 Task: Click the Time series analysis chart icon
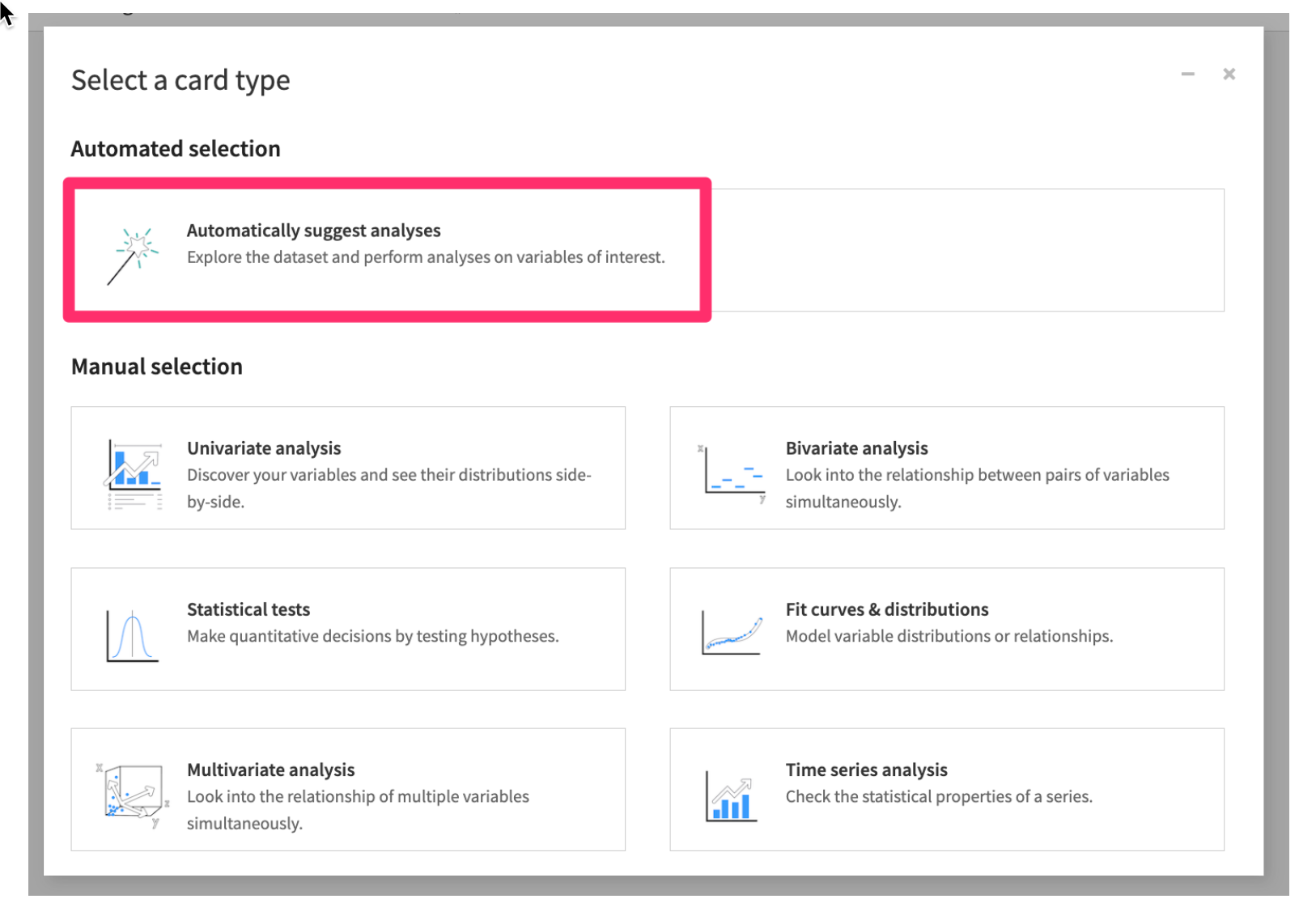tap(731, 796)
